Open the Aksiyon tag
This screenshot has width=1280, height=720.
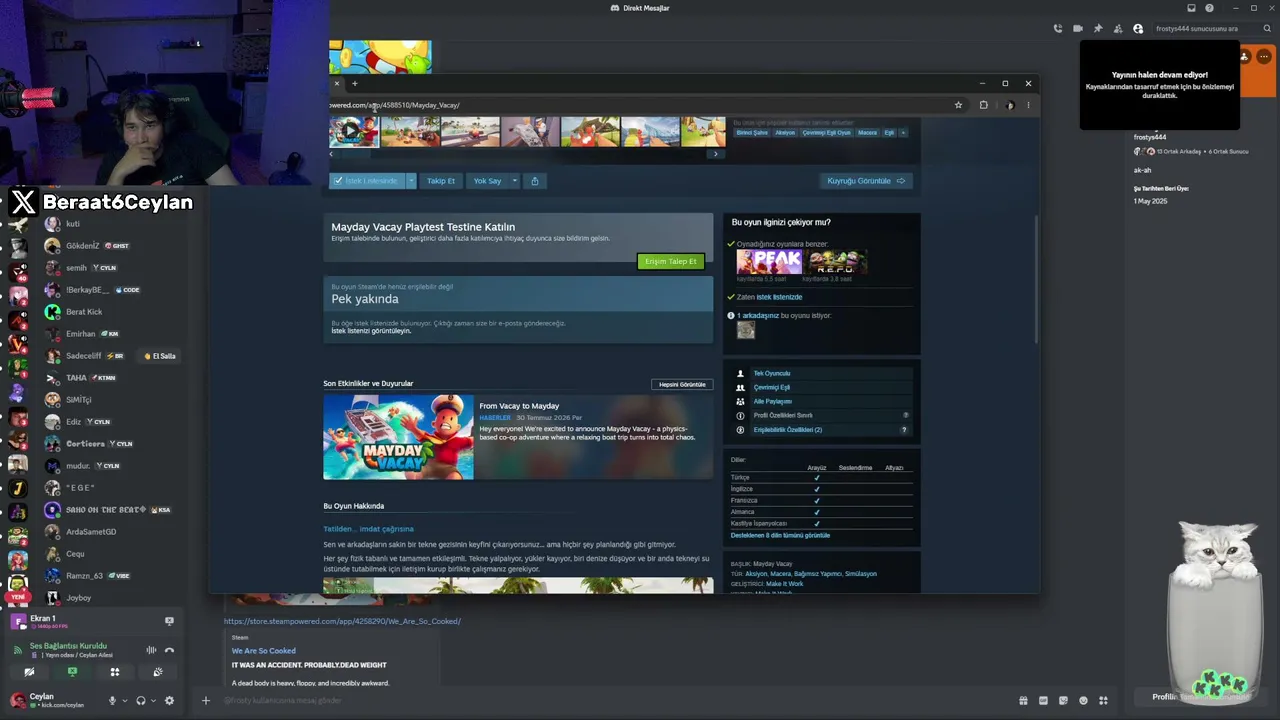[x=785, y=132]
